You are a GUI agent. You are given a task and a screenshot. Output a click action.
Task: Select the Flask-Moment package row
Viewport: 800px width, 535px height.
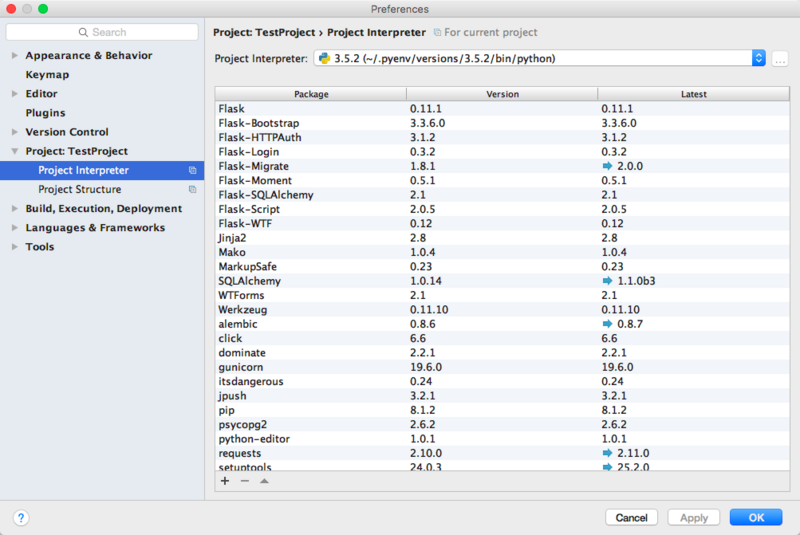click(x=502, y=180)
